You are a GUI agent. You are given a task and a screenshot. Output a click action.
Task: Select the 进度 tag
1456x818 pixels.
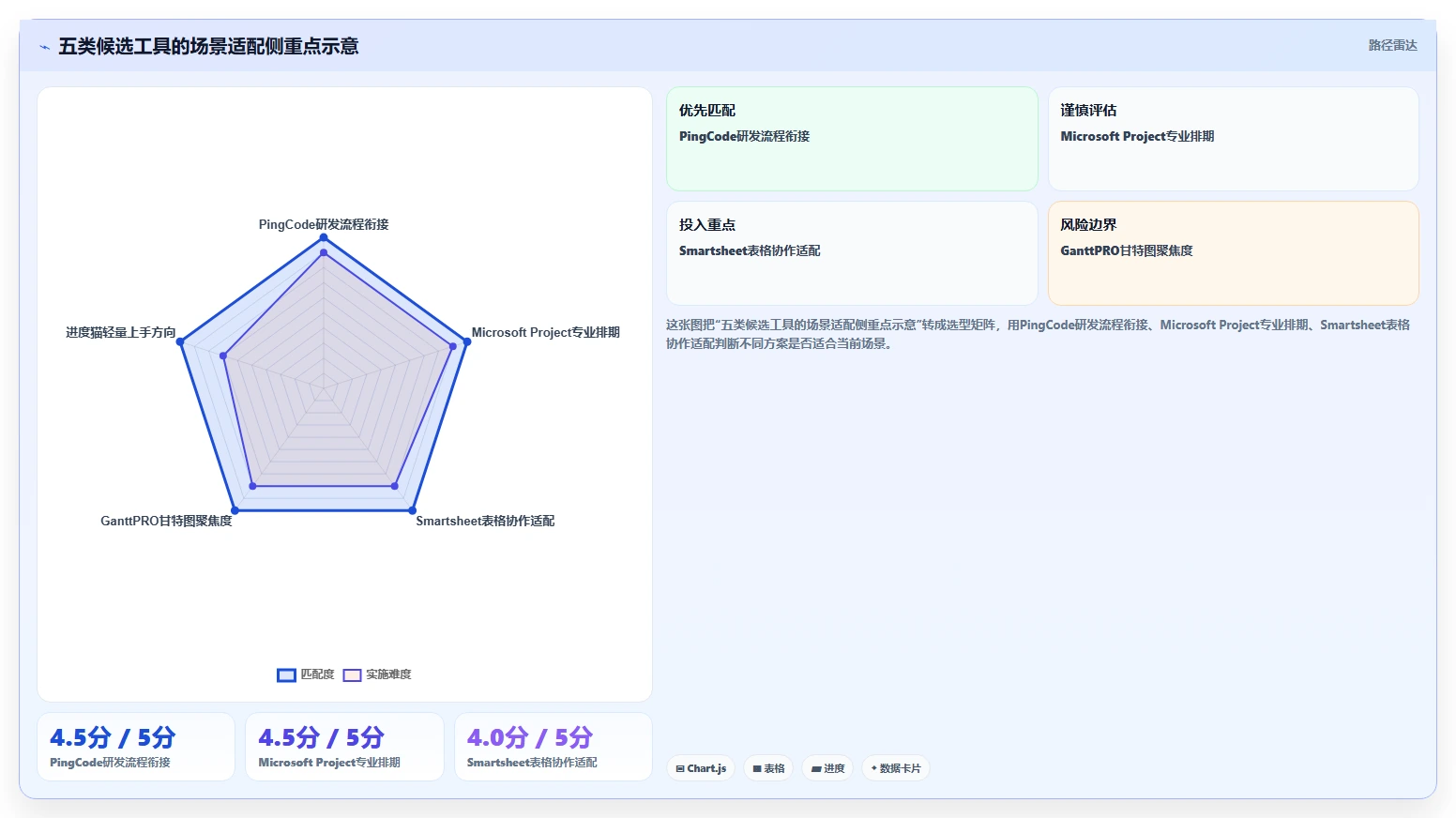tap(827, 768)
